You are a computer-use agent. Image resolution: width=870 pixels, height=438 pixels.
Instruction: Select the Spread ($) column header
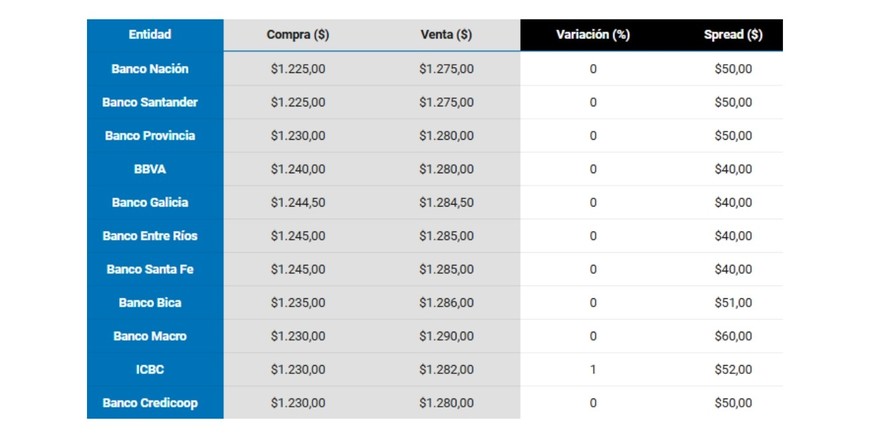point(733,35)
